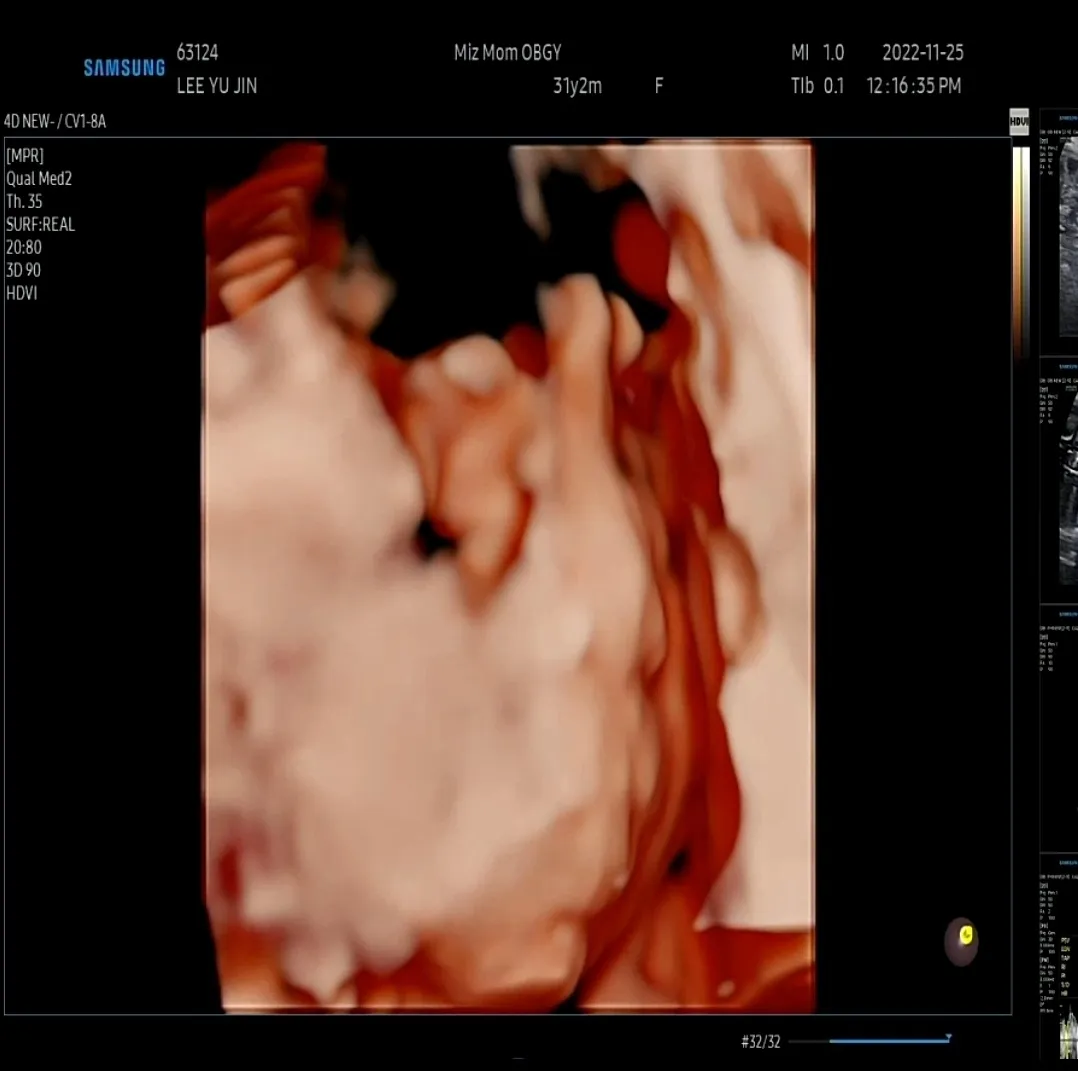Click the yellow light source sphere icon
The height and width of the screenshot is (1071, 1078).
[961, 942]
